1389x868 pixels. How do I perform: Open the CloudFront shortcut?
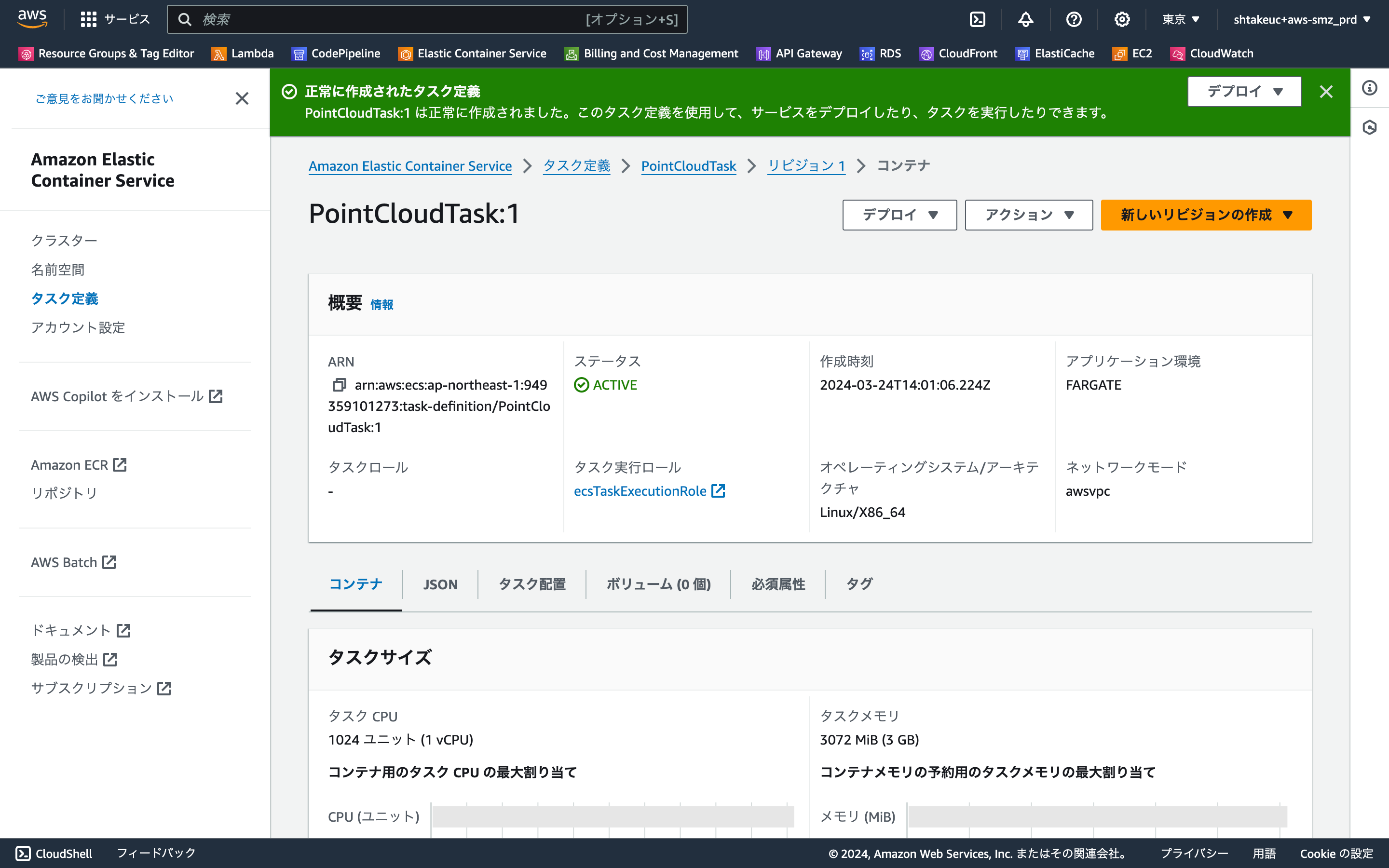pos(958,54)
